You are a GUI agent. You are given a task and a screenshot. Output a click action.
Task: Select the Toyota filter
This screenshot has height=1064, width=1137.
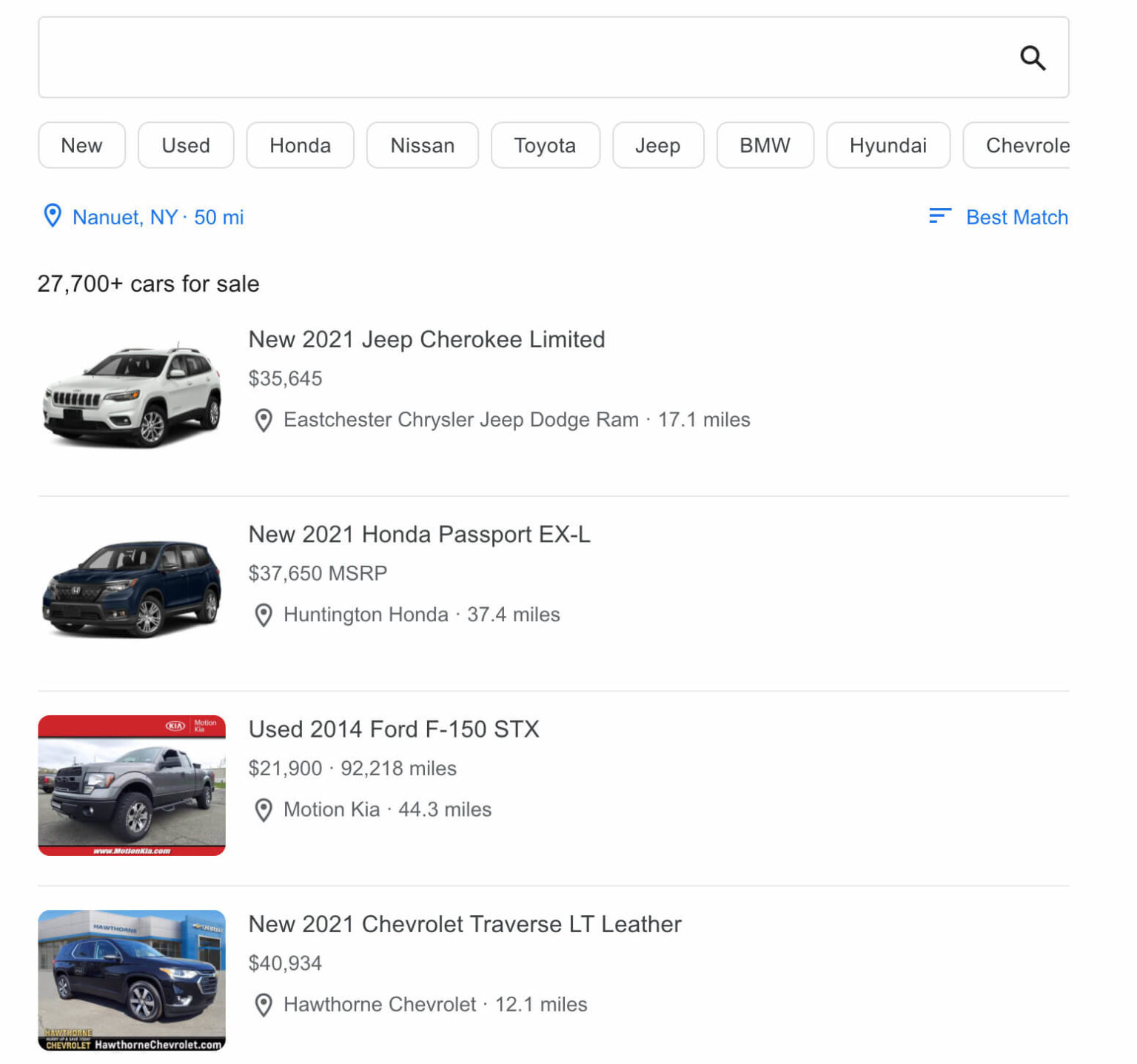tap(545, 145)
